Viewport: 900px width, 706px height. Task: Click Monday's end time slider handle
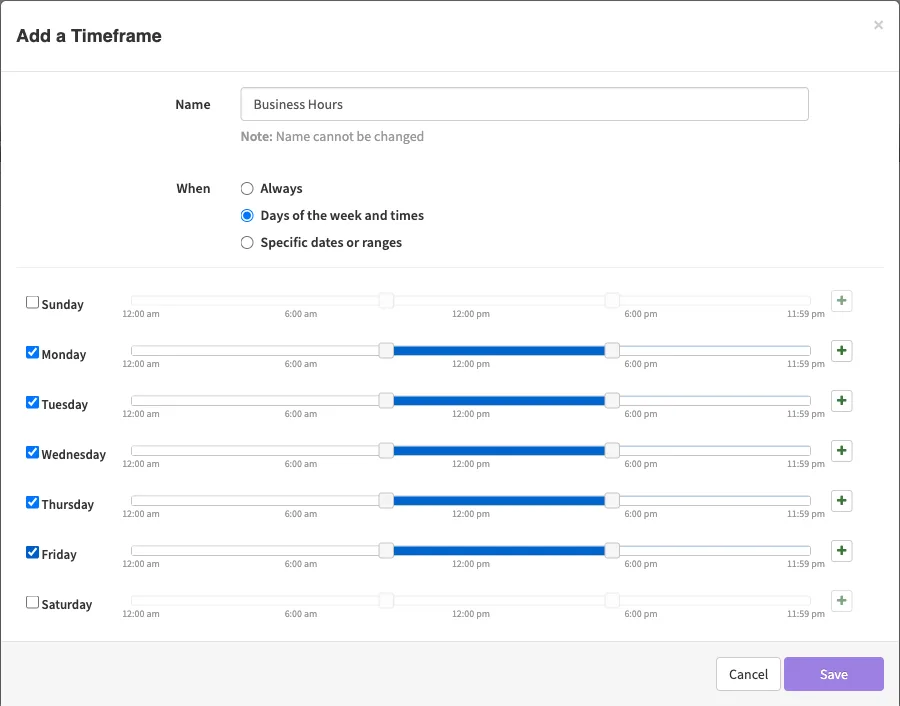tap(612, 351)
